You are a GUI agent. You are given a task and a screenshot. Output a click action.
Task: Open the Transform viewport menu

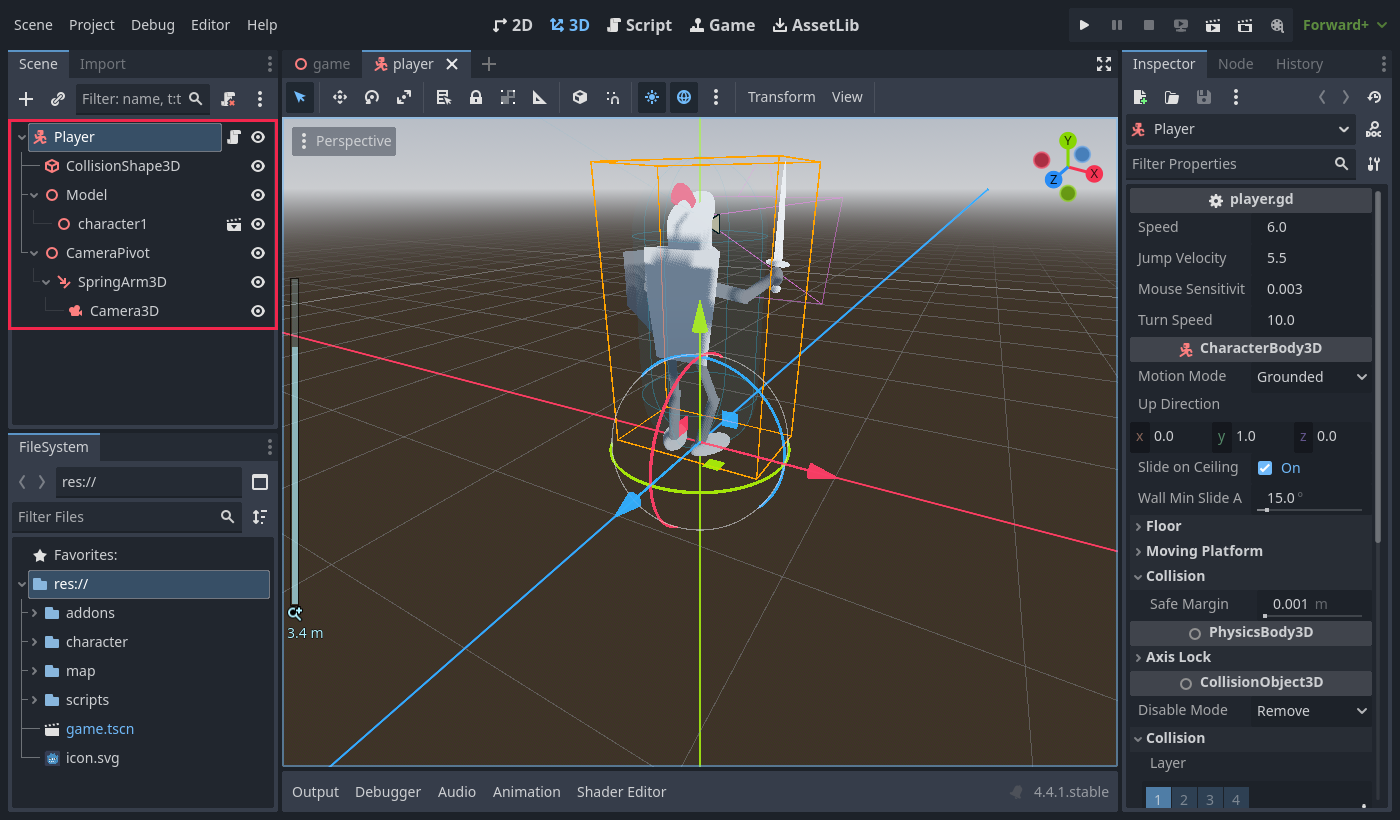pyautogui.click(x=781, y=97)
